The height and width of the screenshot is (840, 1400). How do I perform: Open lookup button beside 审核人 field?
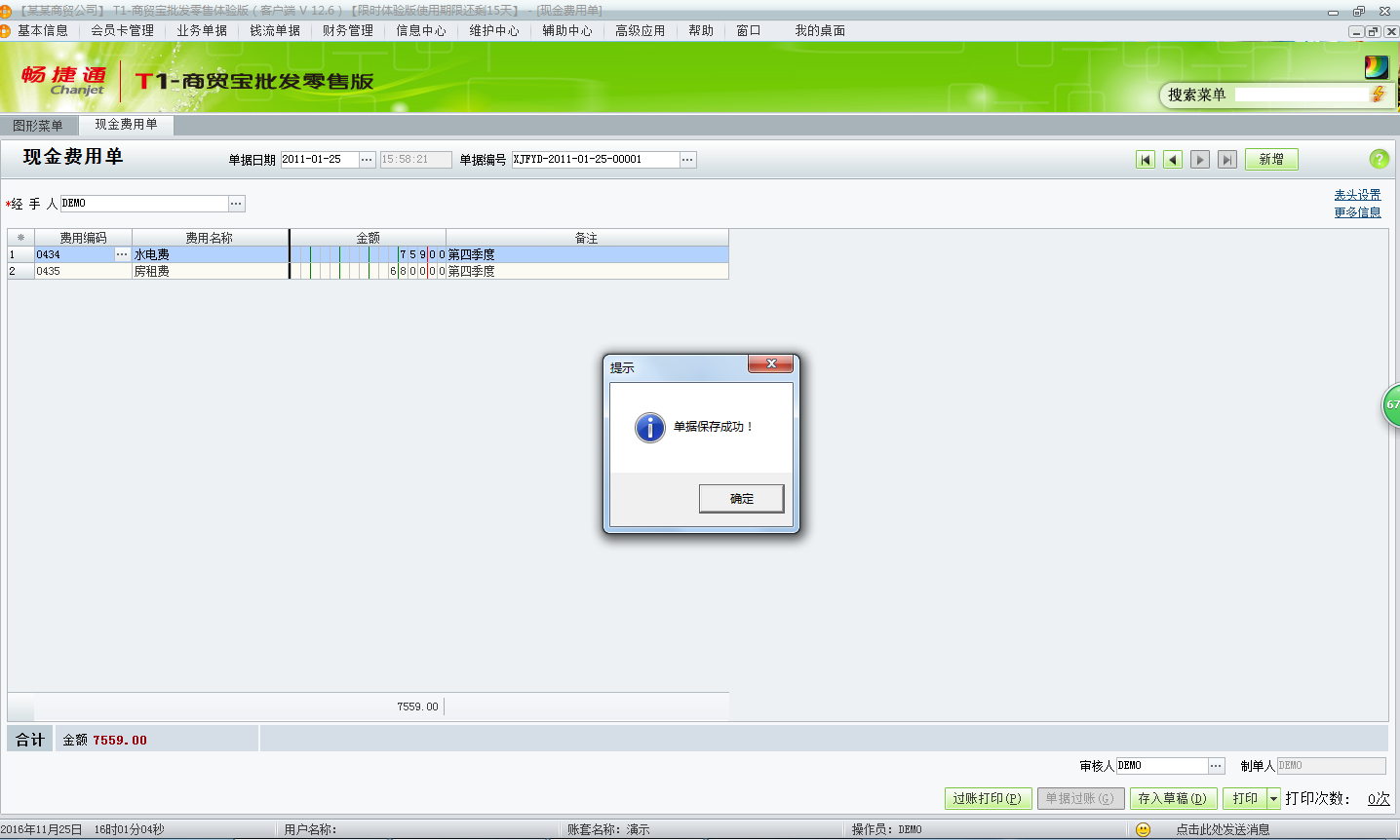pos(1216,766)
